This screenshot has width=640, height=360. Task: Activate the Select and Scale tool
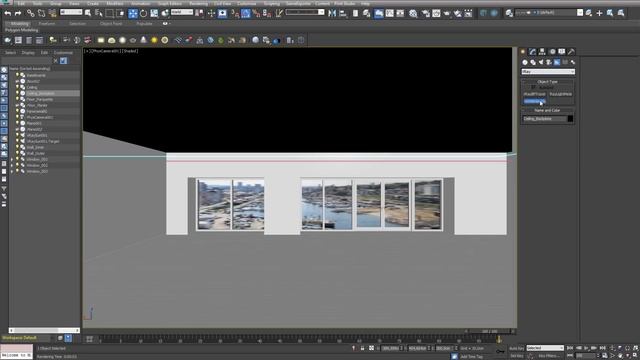[x=154, y=13]
